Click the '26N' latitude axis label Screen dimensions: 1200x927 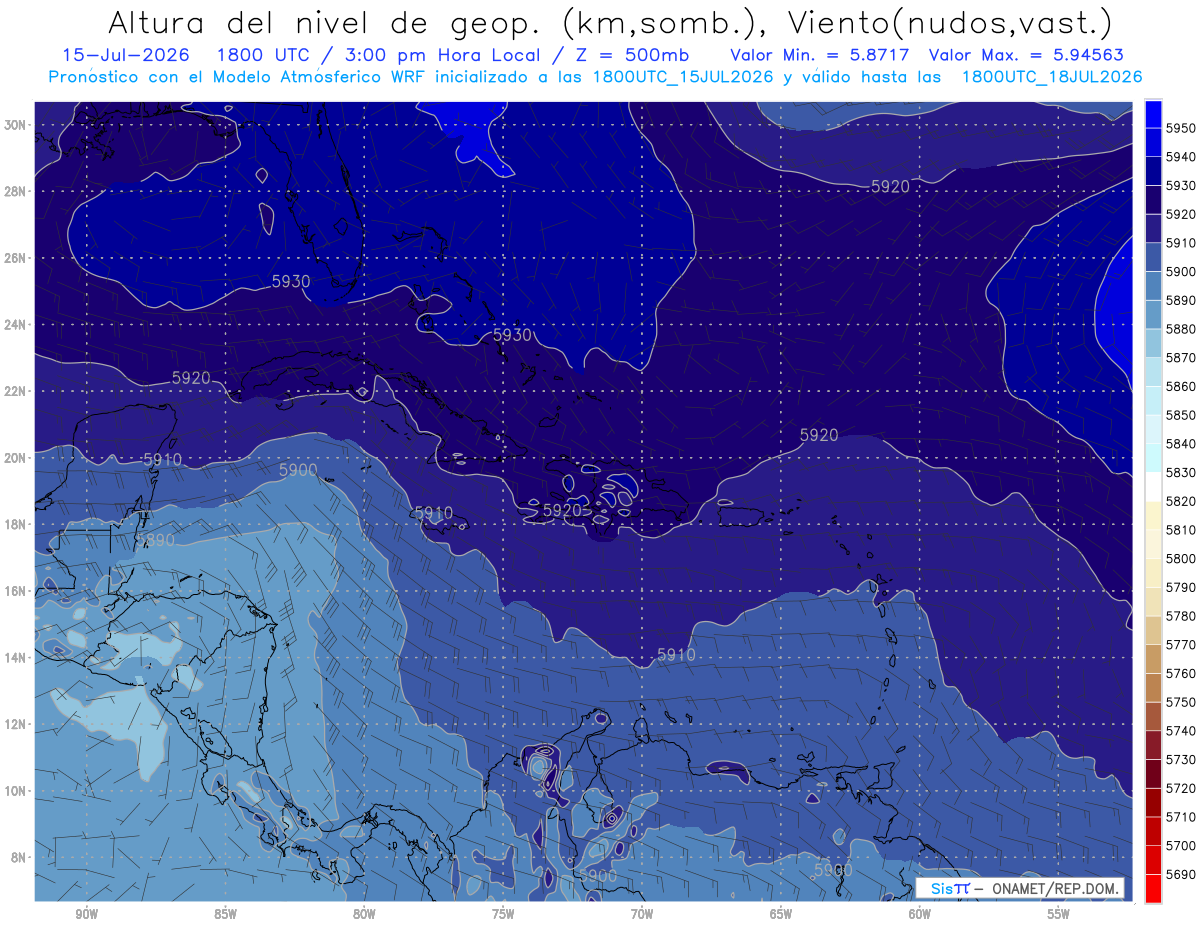(15, 258)
